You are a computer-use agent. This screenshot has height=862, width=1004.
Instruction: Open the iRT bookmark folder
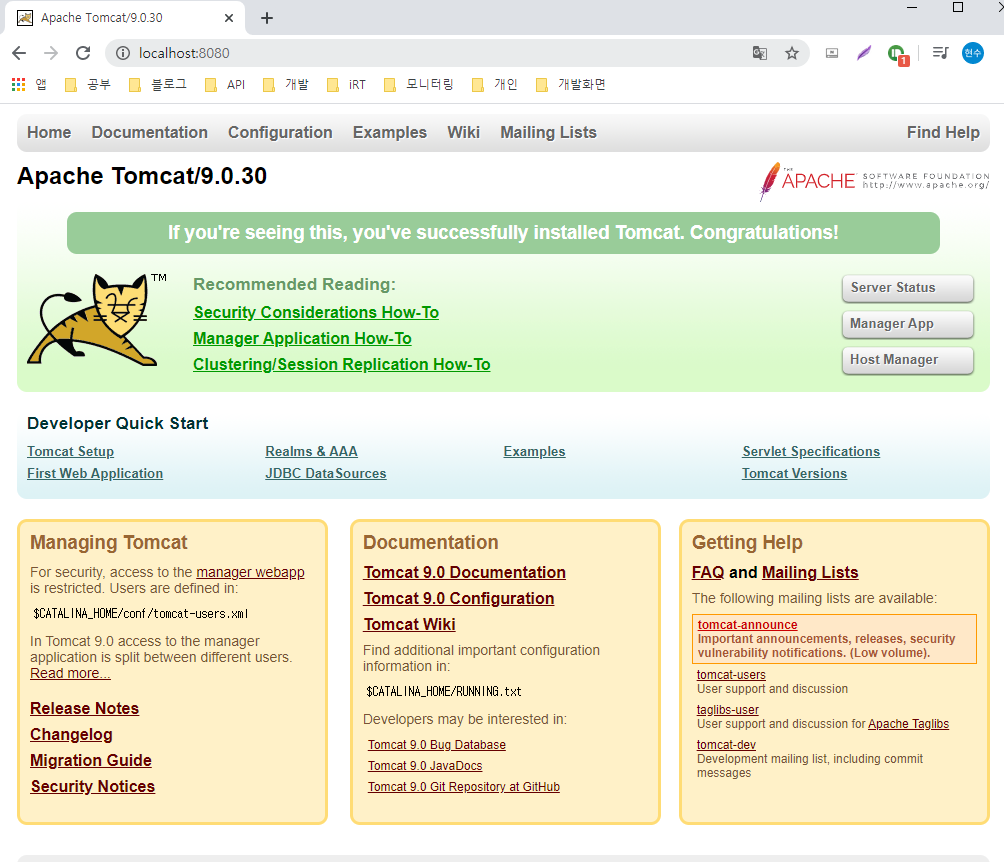coord(346,85)
